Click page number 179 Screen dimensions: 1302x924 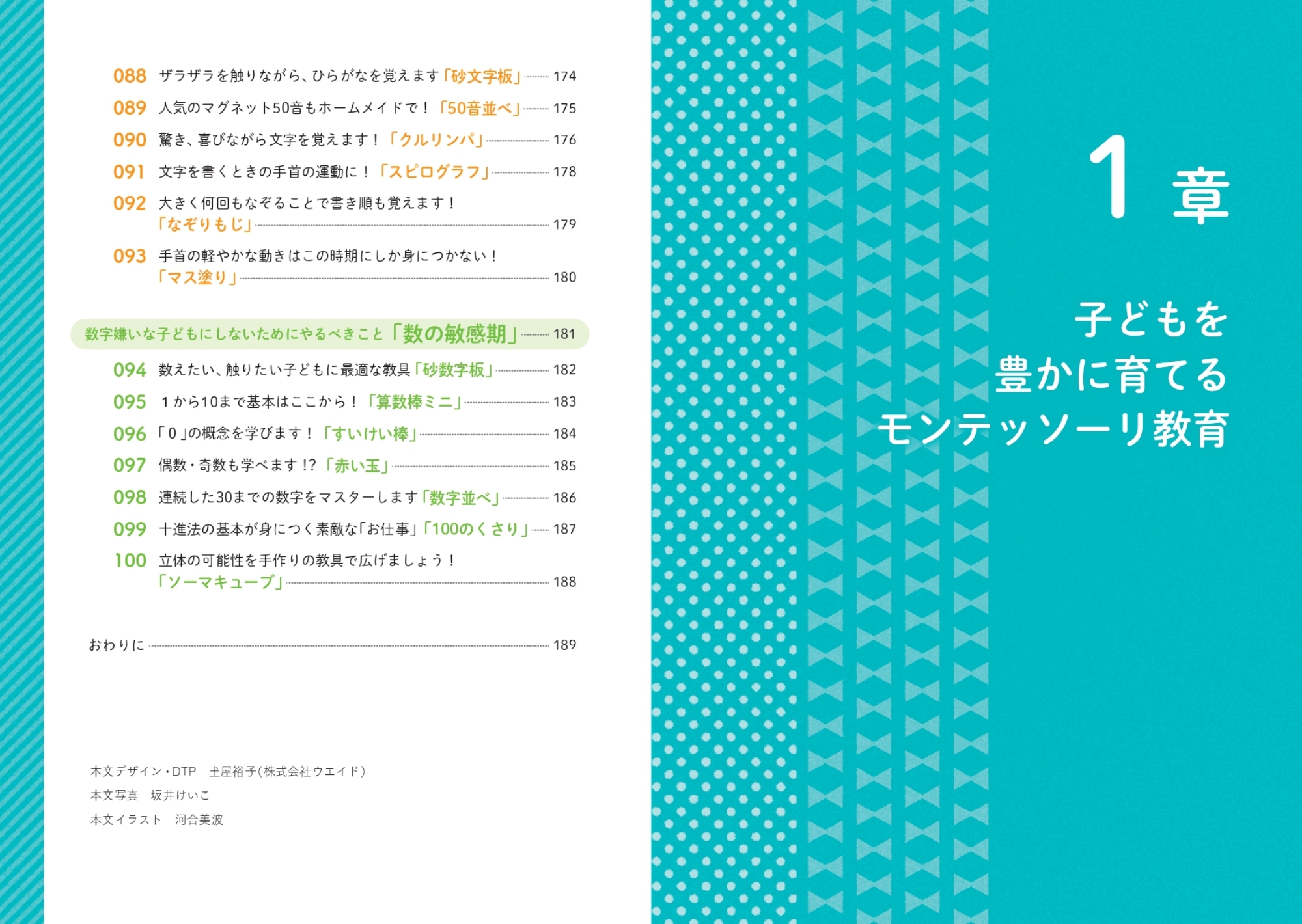click(x=564, y=224)
